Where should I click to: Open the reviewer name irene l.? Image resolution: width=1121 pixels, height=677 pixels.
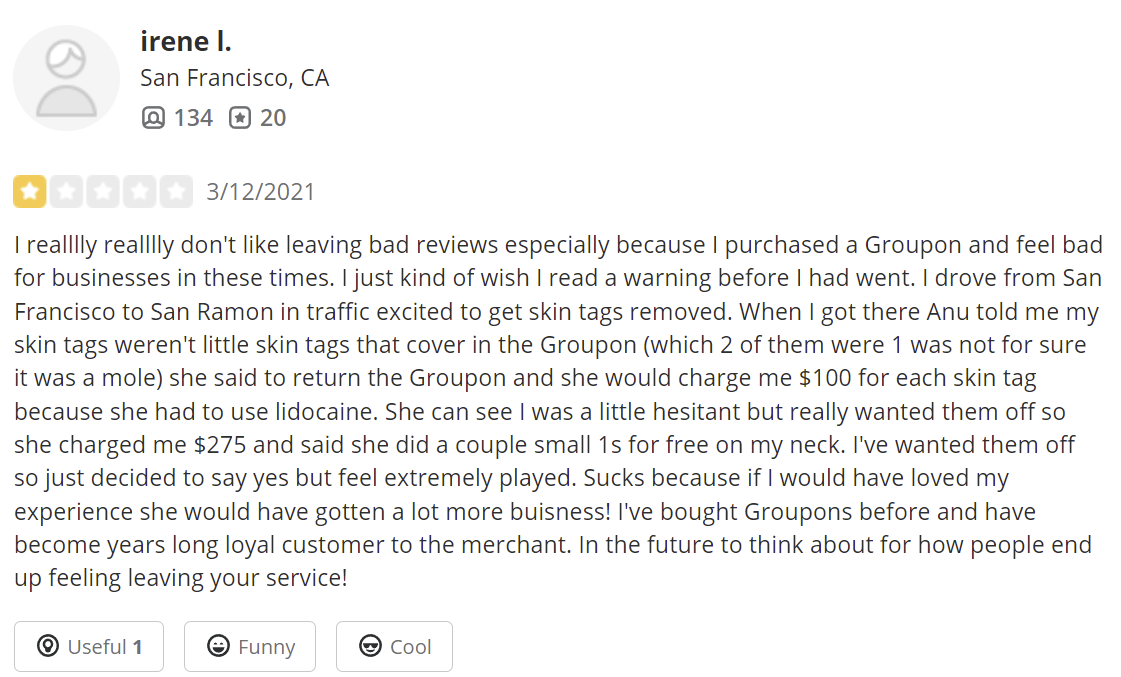pos(186,41)
